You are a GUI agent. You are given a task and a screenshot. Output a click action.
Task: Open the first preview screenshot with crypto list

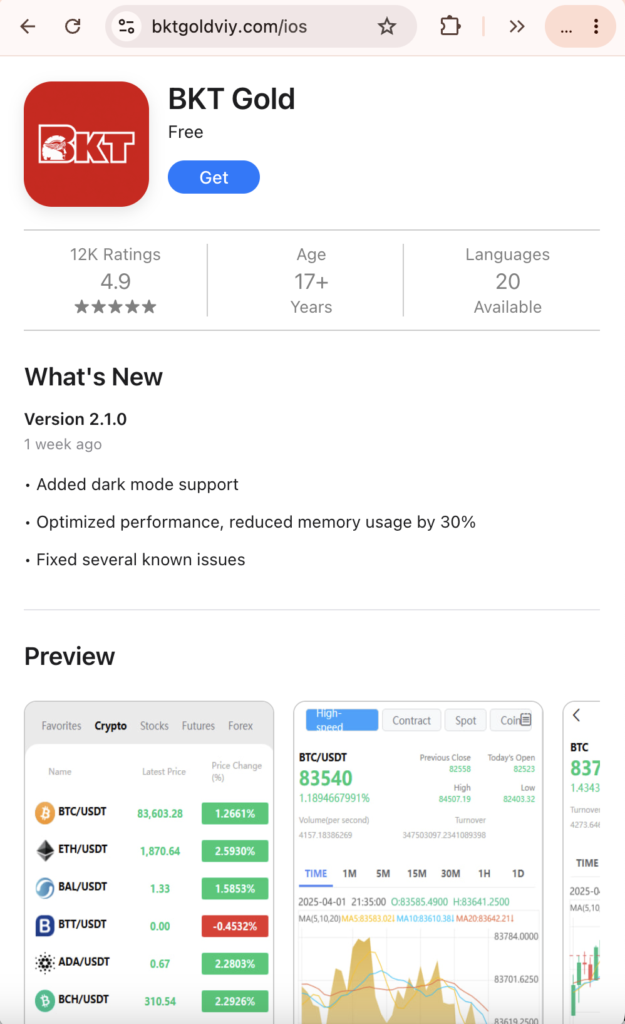click(149, 863)
